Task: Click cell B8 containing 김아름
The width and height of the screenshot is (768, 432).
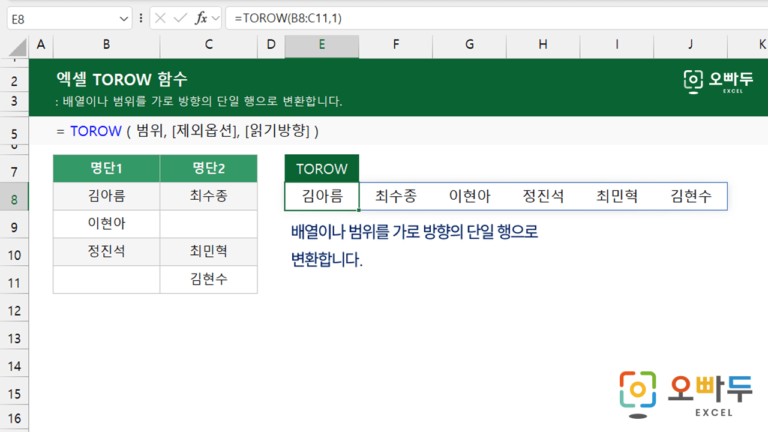Action: click(x=106, y=196)
